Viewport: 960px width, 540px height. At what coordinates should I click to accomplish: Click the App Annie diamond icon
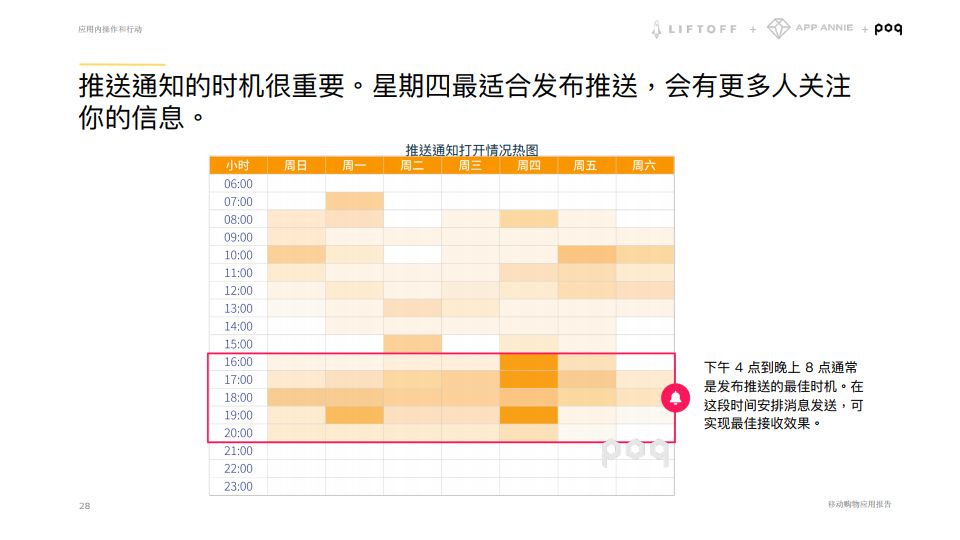(x=778, y=29)
